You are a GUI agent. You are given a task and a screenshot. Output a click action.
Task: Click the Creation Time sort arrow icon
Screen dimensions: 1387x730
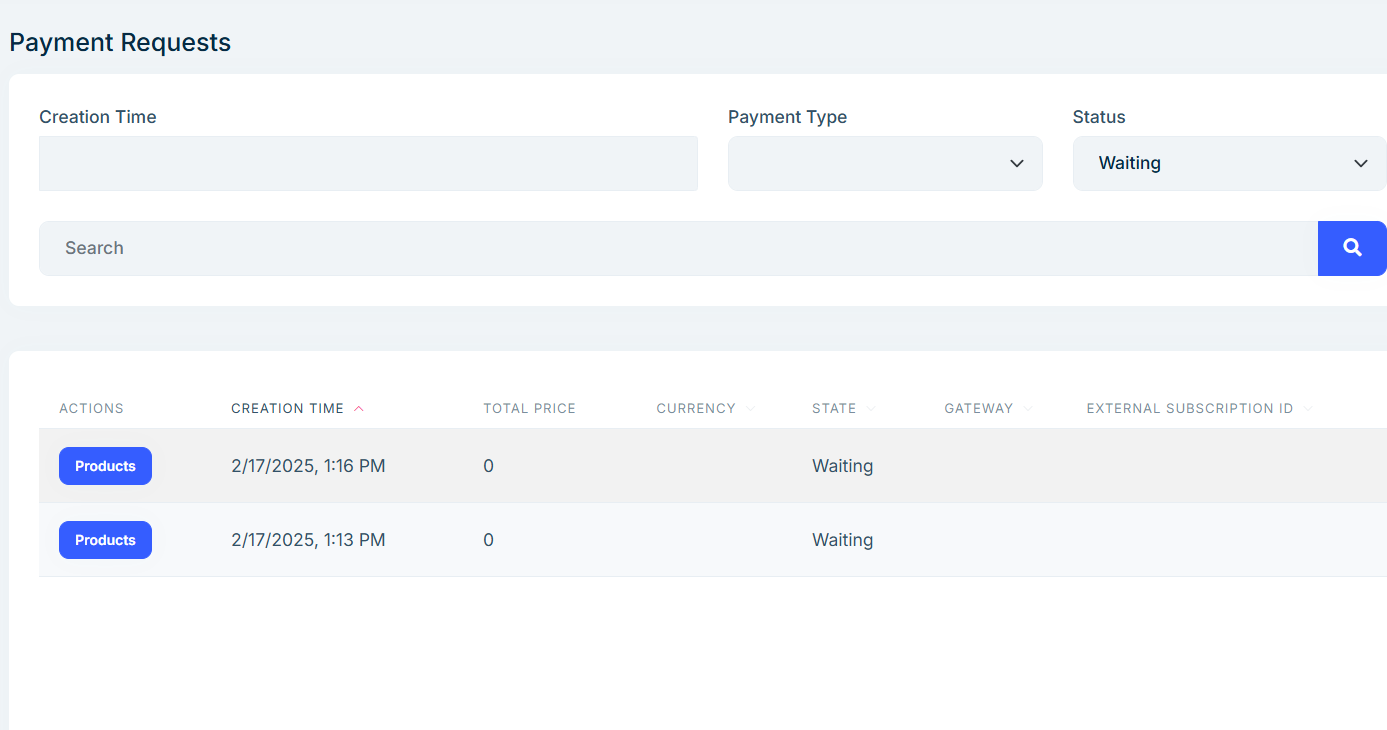[359, 409]
